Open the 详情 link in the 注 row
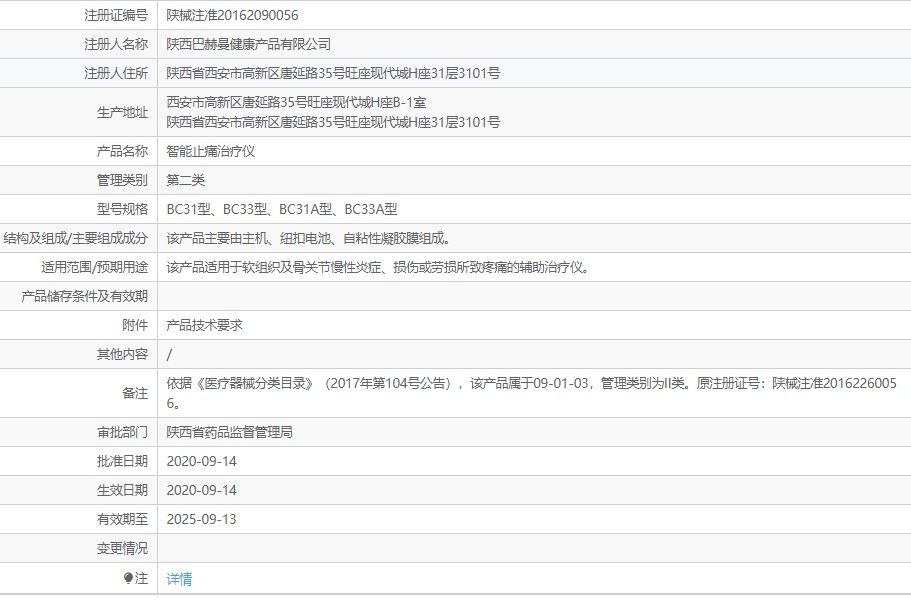 click(179, 579)
